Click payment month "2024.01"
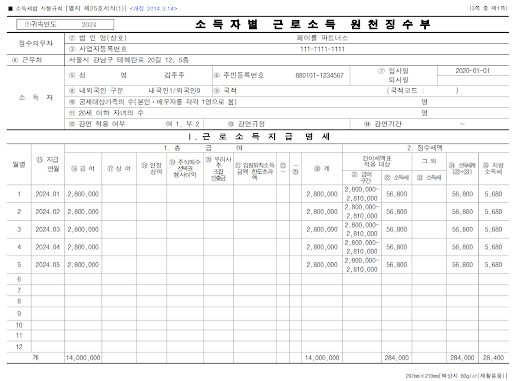 click(48, 194)
